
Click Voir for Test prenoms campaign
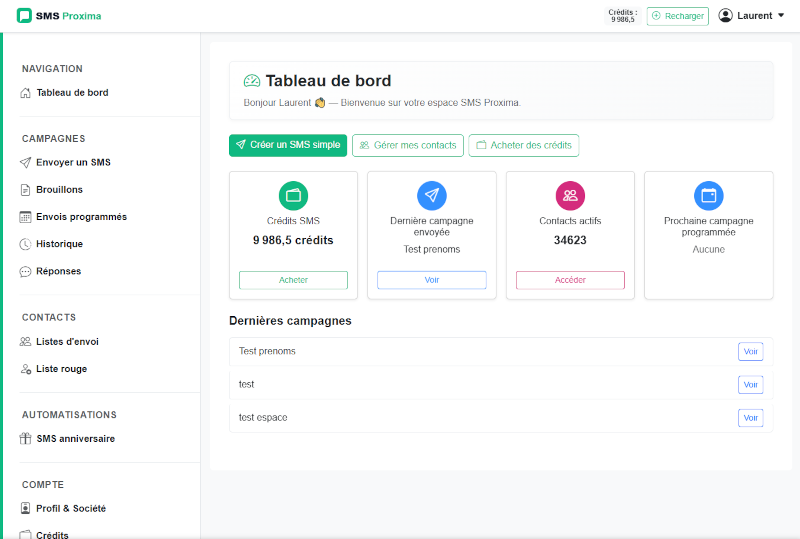(751, 352)
